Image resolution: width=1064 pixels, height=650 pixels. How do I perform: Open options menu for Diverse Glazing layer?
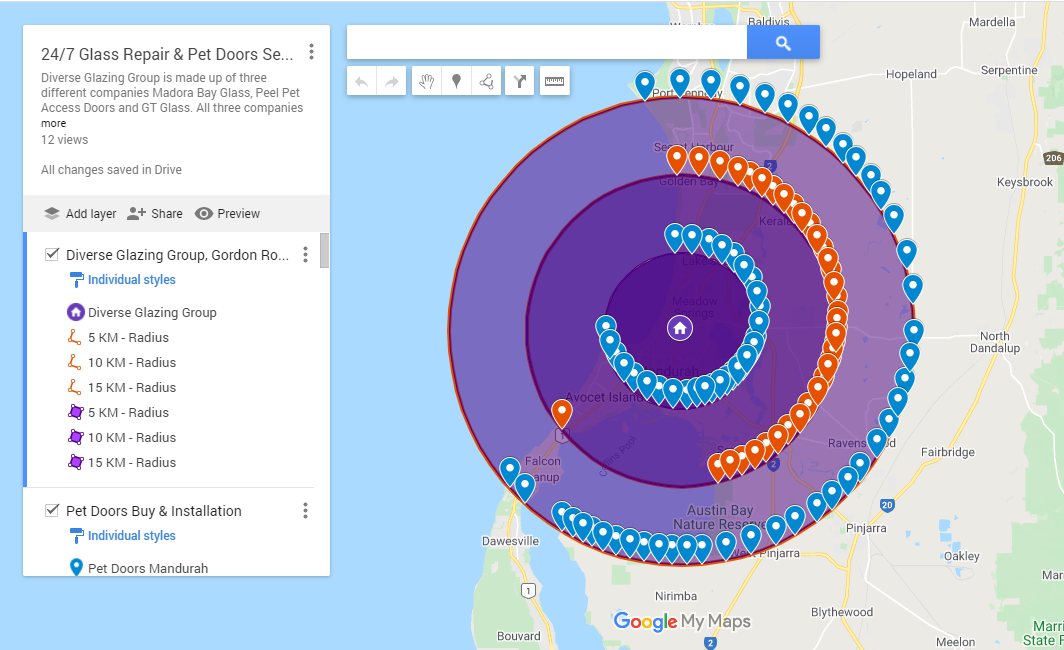(305, 254)
